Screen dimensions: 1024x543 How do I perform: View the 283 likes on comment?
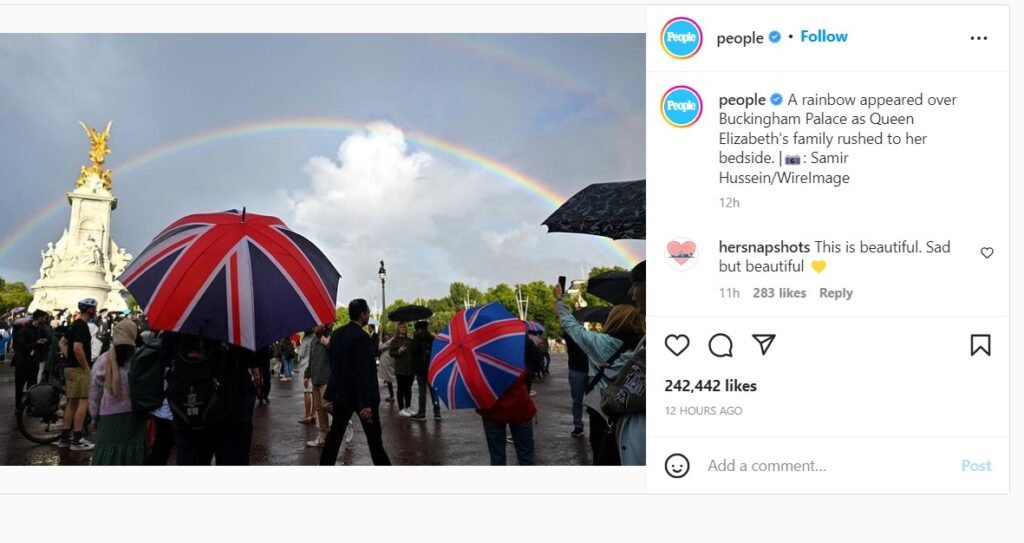point(779,293)
